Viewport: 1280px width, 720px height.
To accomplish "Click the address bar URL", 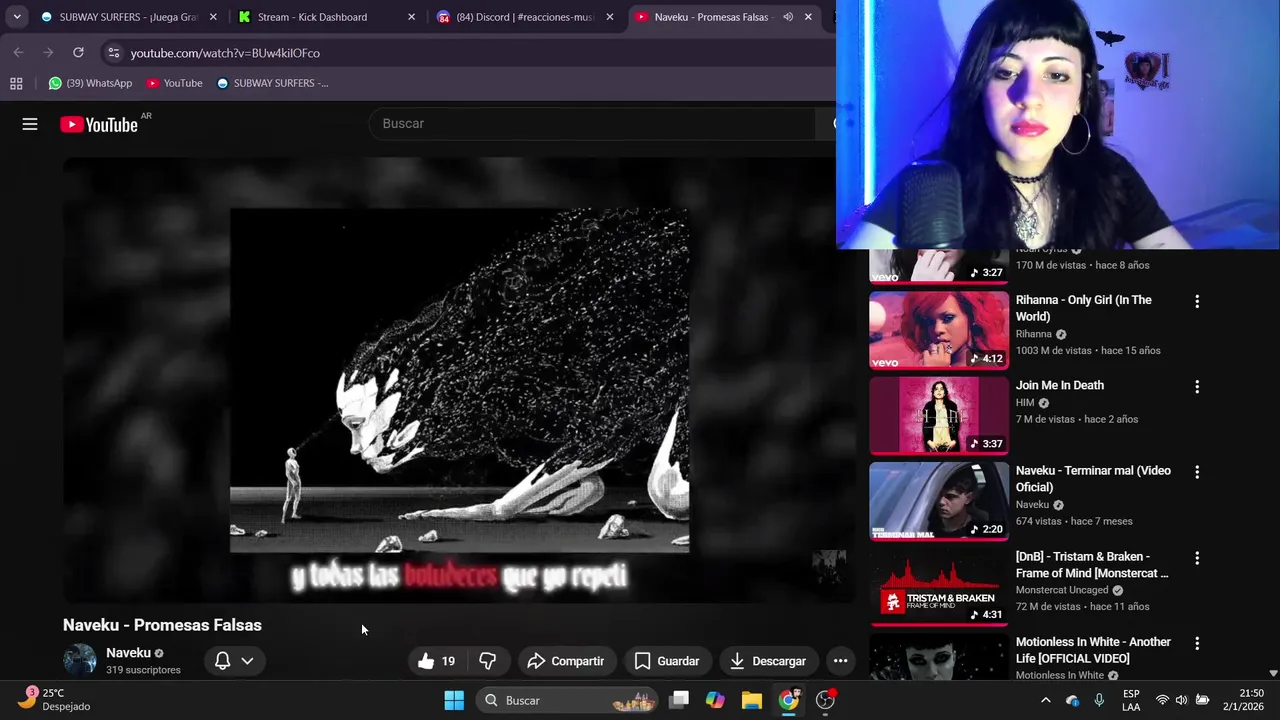I will coord(225,53).
